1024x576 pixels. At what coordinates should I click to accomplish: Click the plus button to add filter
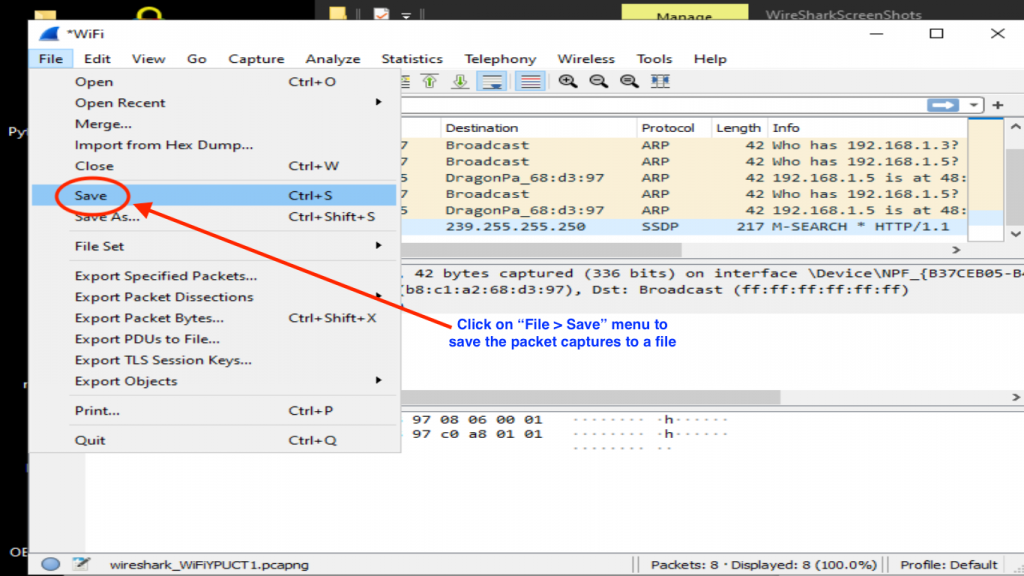tap(998, 105)
